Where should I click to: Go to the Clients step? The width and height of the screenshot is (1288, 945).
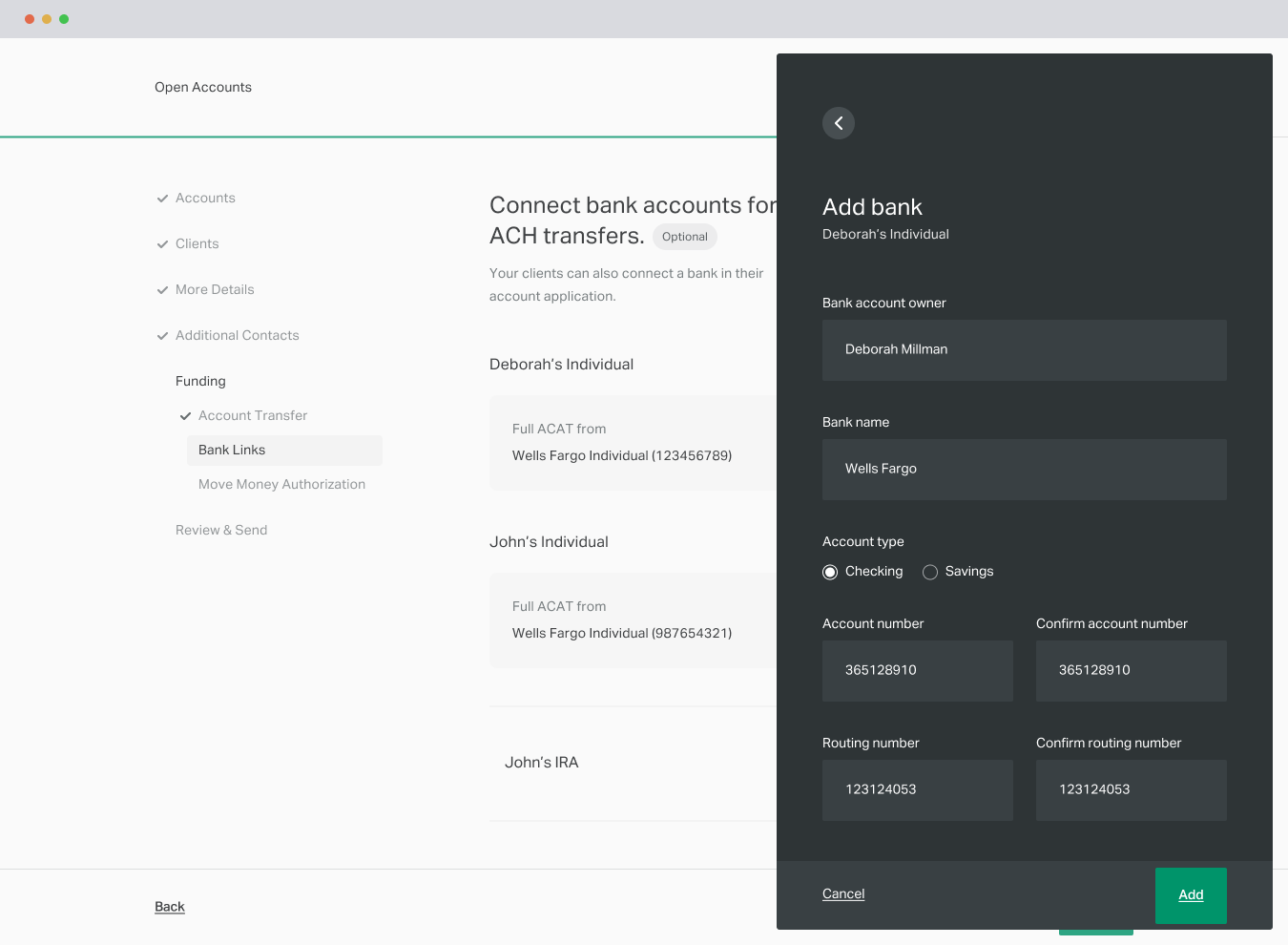197,243
